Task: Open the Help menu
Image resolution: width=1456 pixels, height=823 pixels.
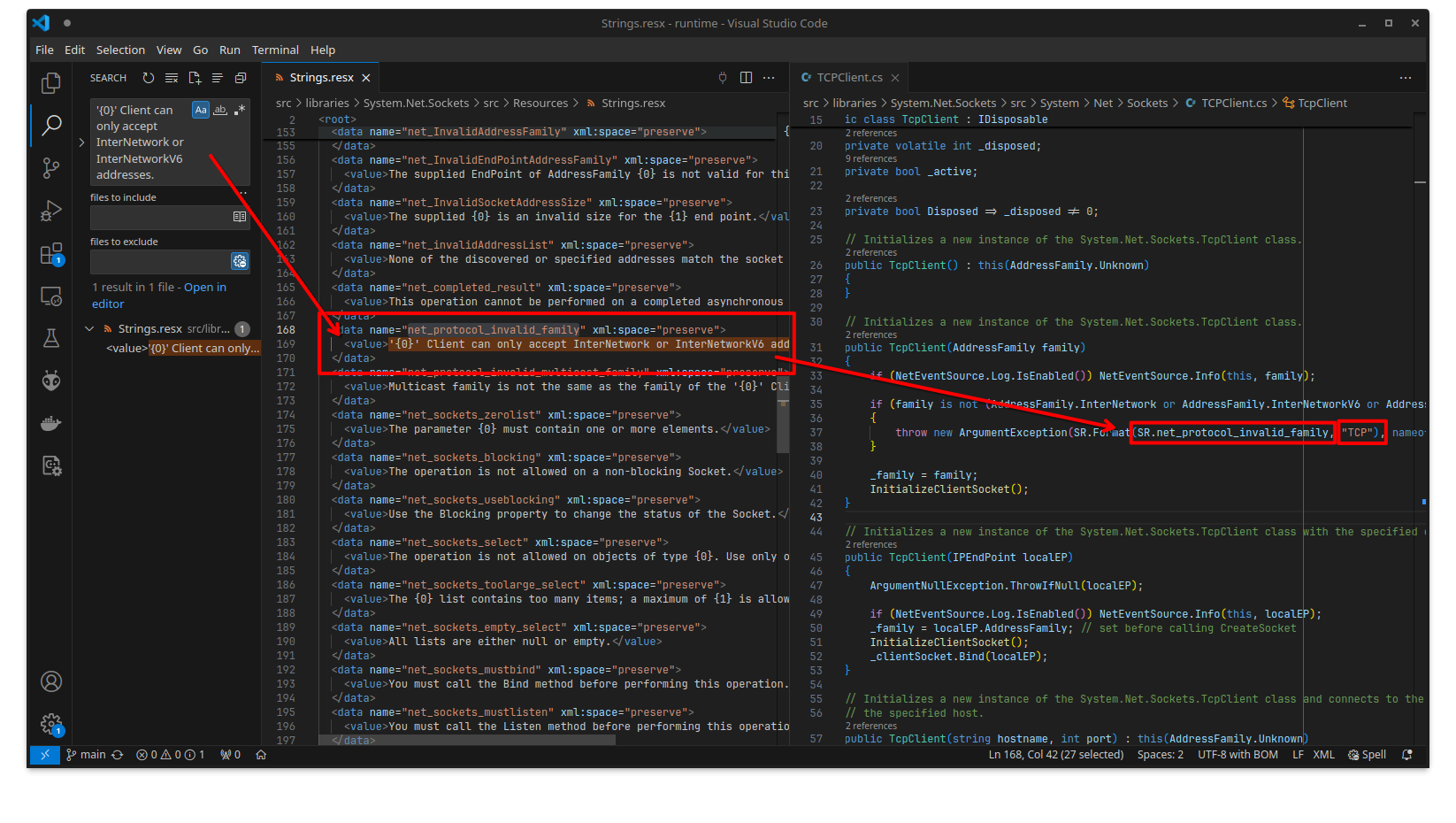Action: [x=323, y=50]
